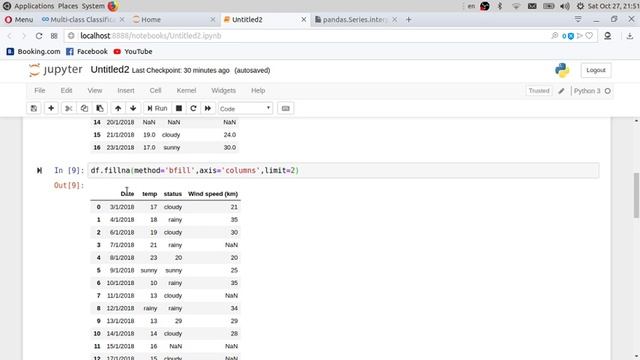This screenshot has width=640, height=360.
Task: Click the Jupyter logo
Action: point(56,70)
